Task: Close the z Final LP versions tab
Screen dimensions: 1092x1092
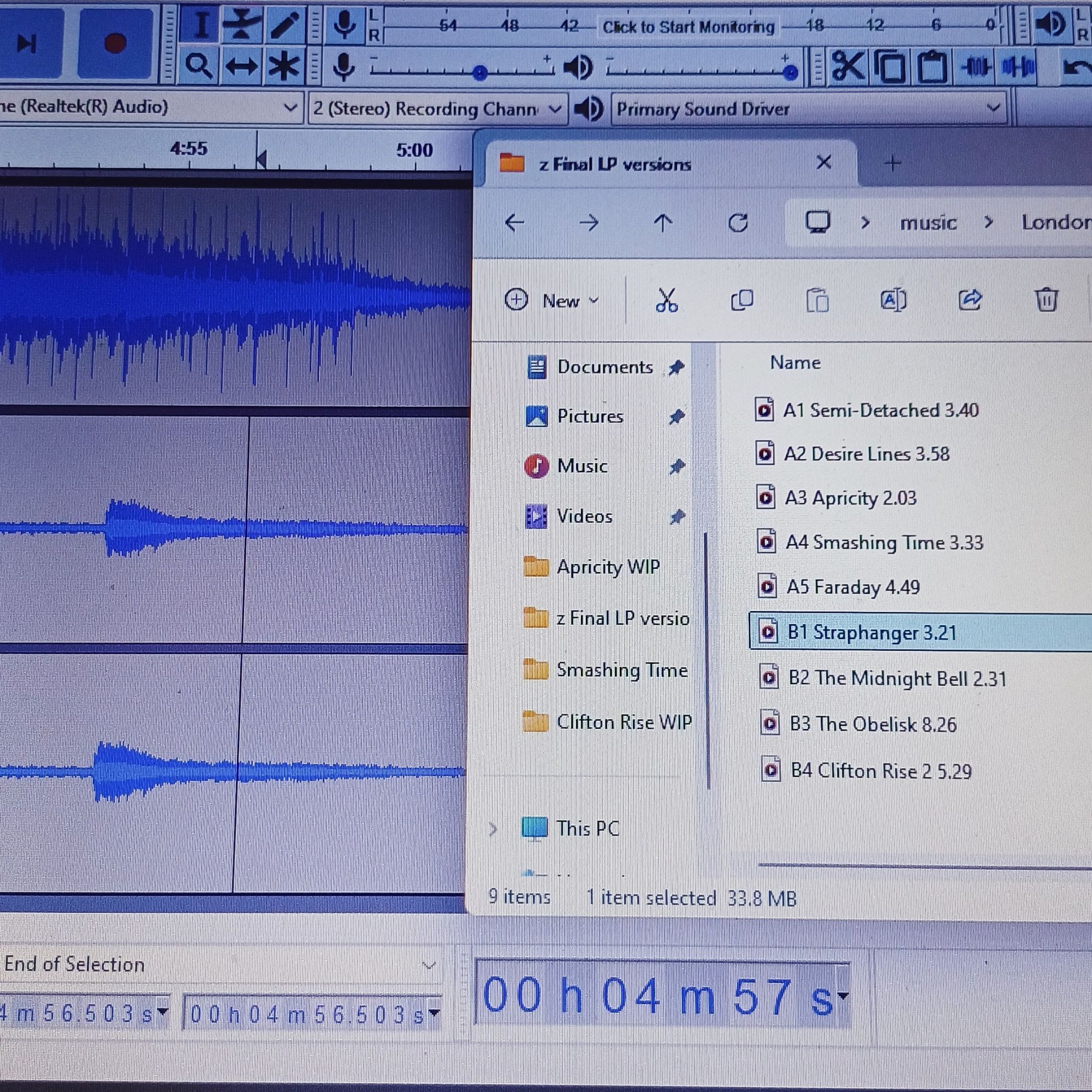Action: 824,163
